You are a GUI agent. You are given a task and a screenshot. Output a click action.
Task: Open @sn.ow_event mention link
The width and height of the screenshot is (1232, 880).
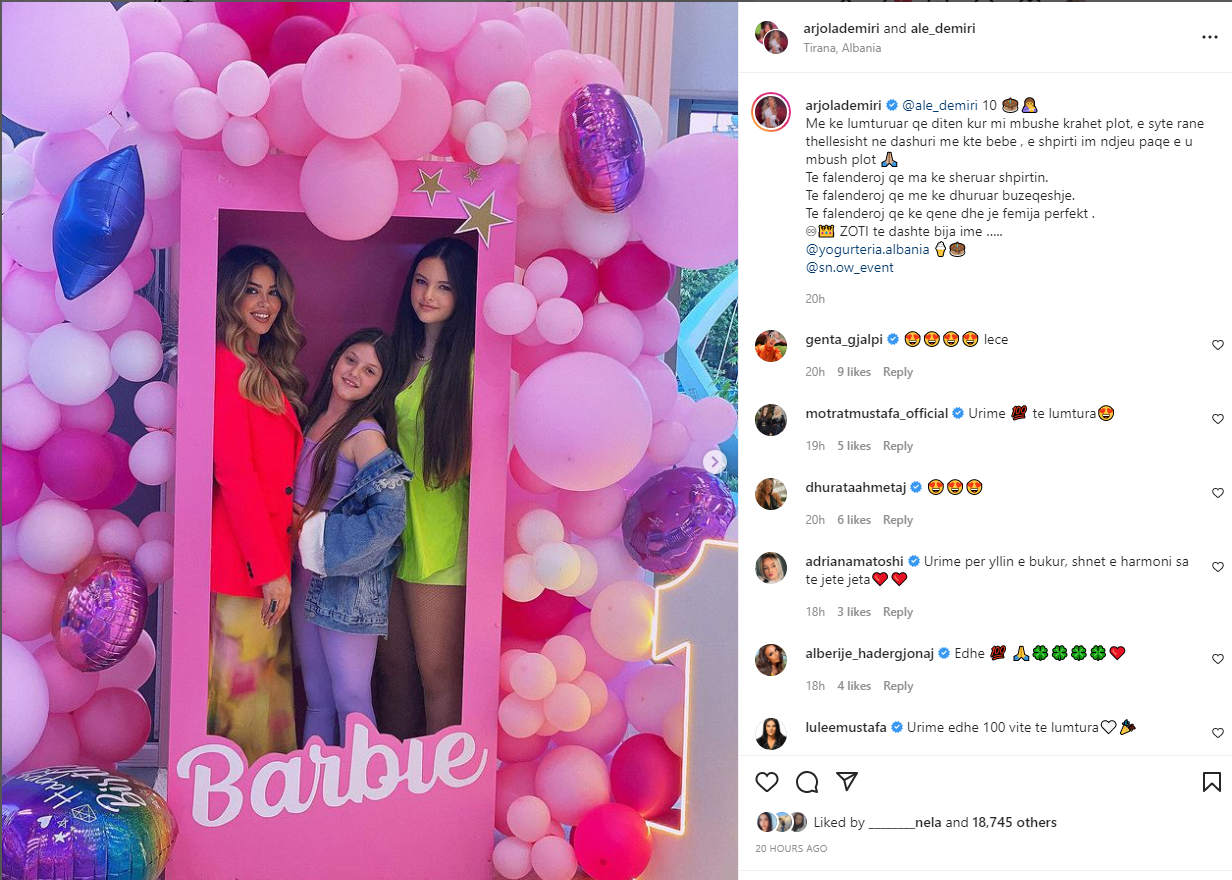[x=849, y=268]
